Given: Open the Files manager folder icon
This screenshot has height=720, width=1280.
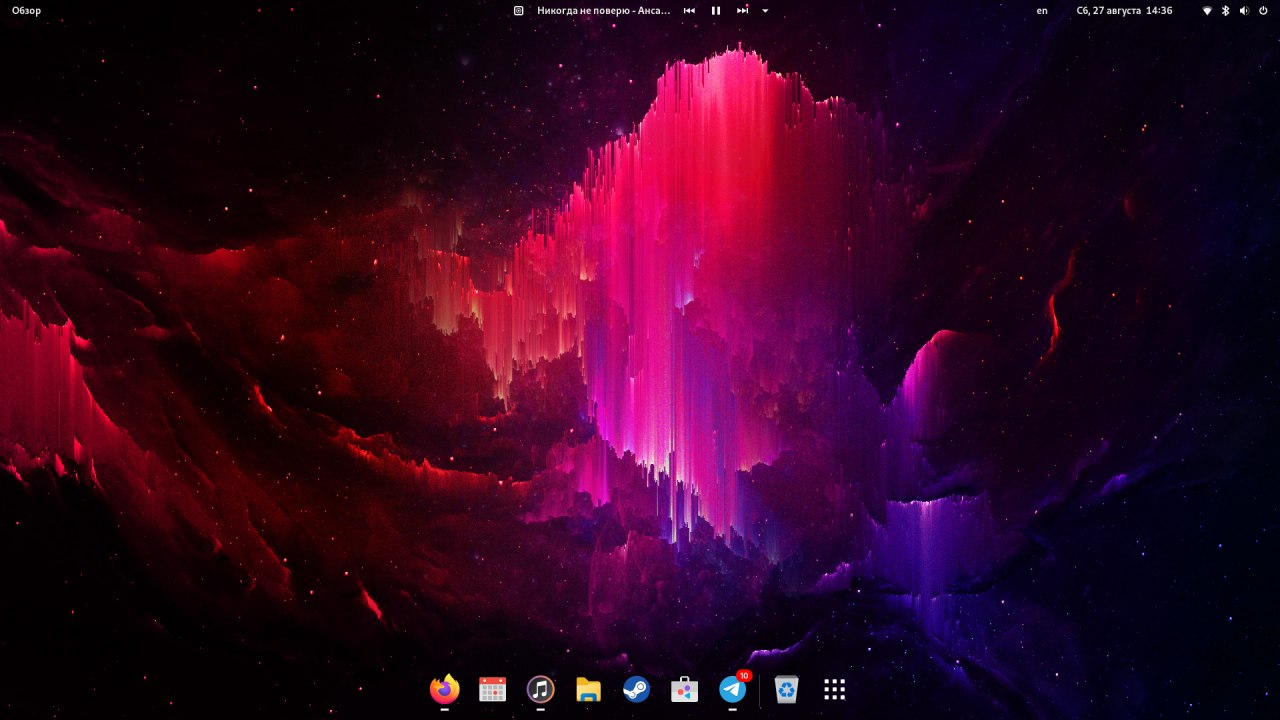Looking at the screenshot, I should (588, 689).
